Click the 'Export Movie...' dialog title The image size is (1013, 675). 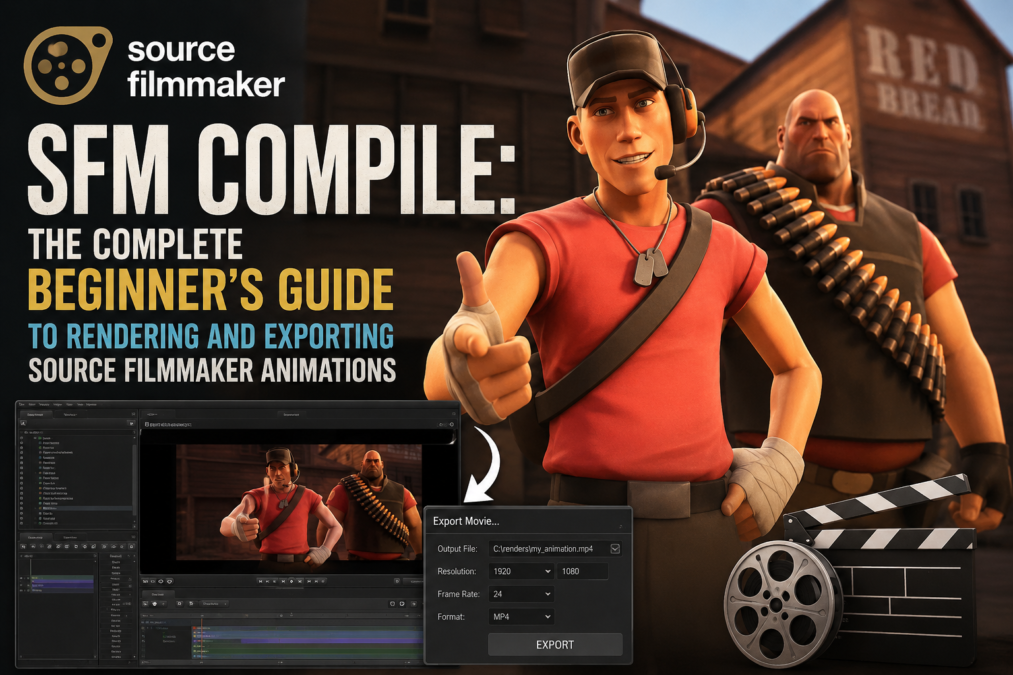tap(466, 521)
